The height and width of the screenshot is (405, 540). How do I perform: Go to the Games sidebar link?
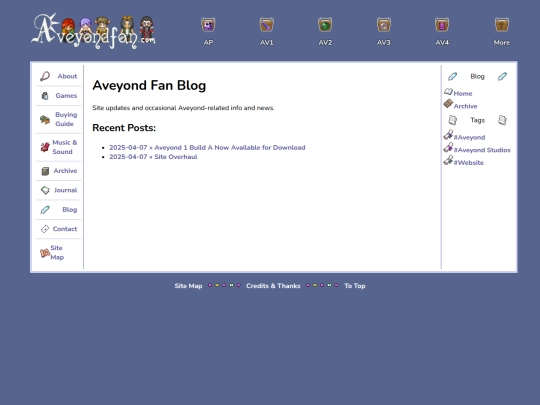coord(66,95)
